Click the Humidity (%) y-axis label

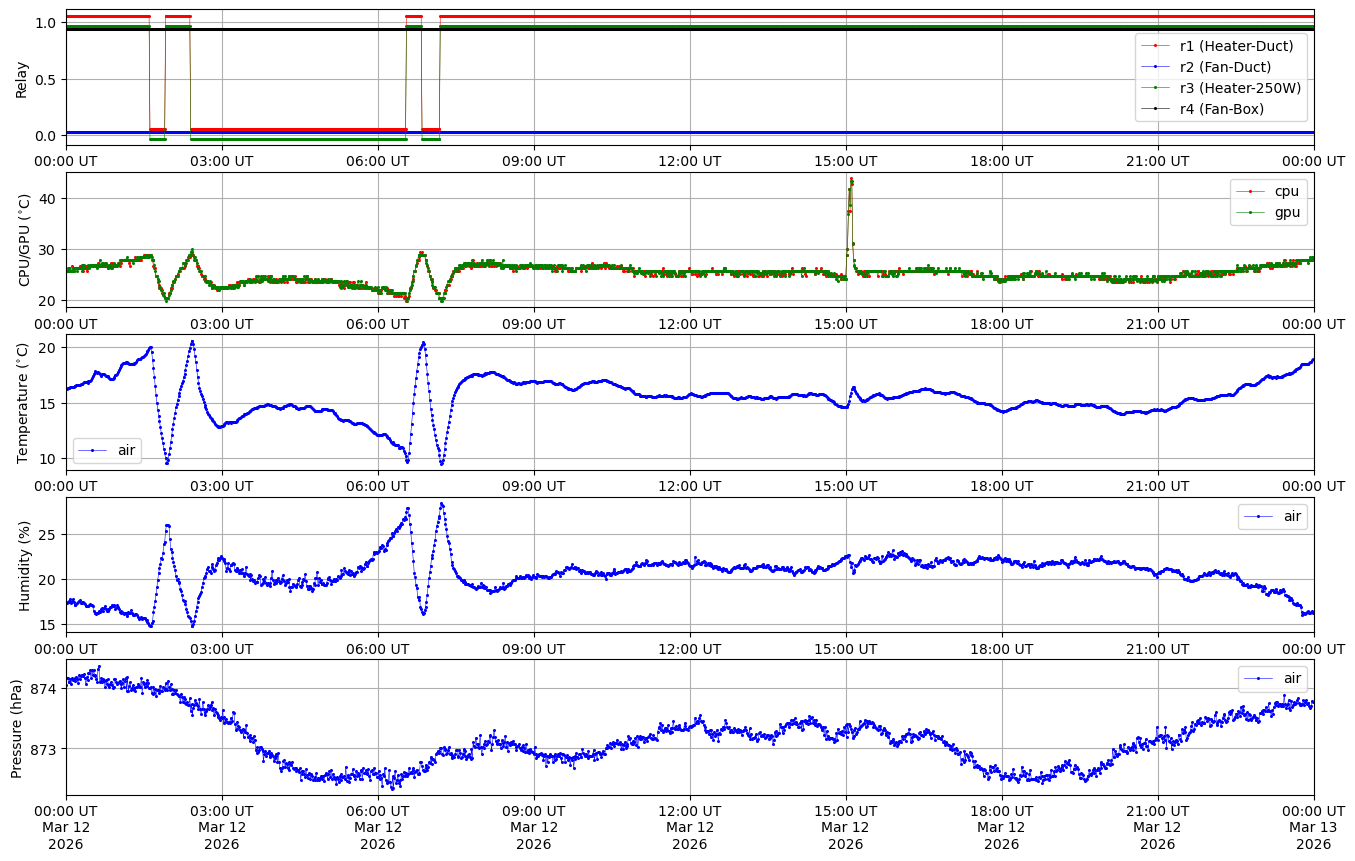pos(24,566)
